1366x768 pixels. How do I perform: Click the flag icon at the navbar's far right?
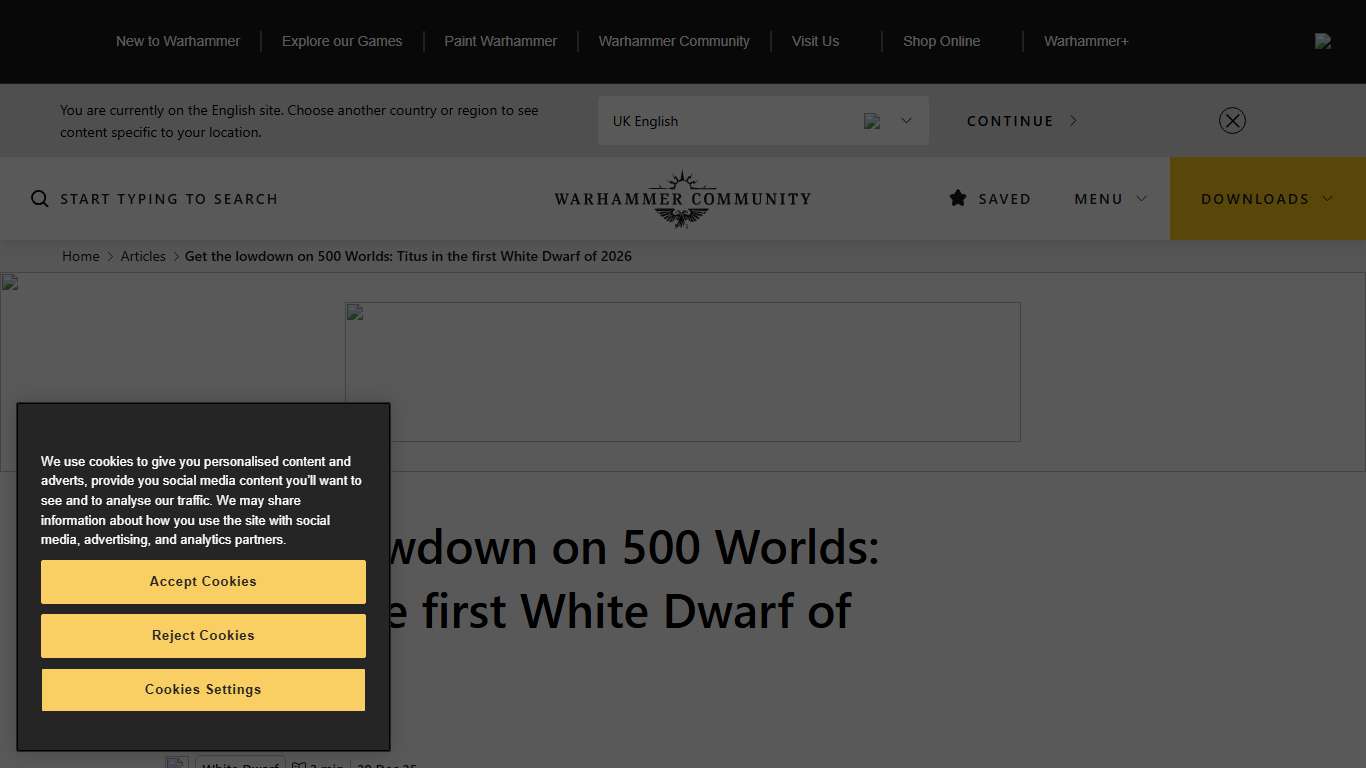(1322, 41)
